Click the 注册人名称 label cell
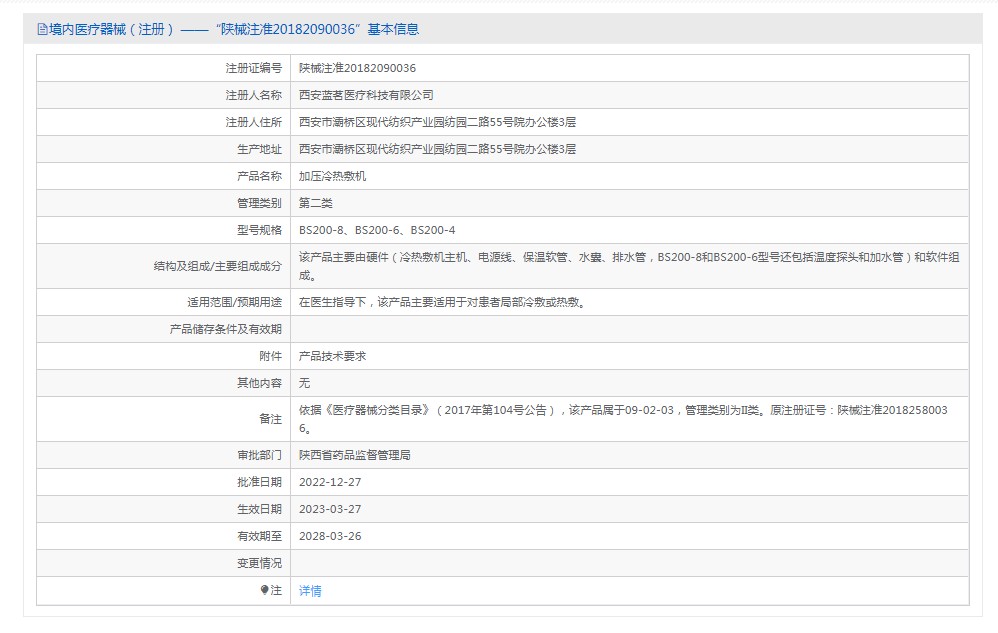Viewport: 998px width, 633px height. (x=253, y=95)
